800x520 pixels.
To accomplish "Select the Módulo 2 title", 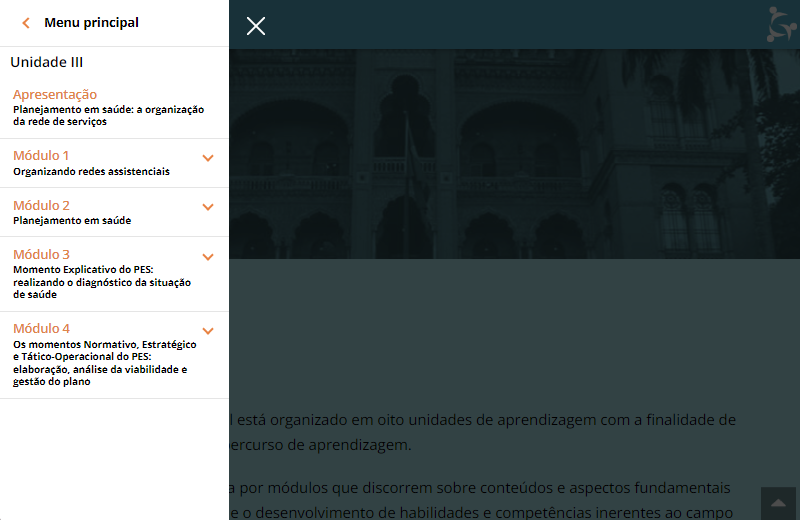I will [x=41, y=205].
